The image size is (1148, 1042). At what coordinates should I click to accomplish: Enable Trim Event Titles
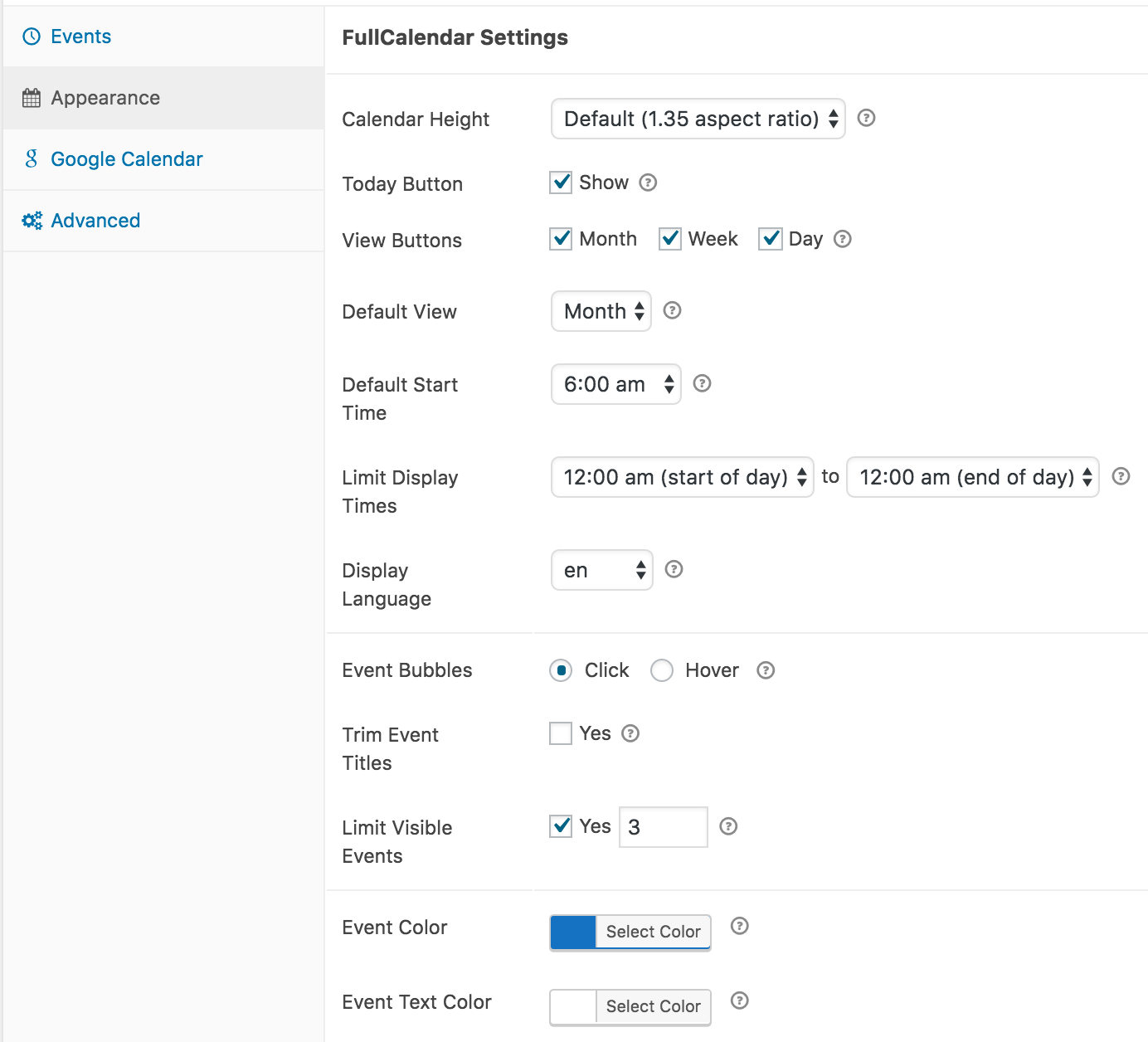[x=561, y=733]
